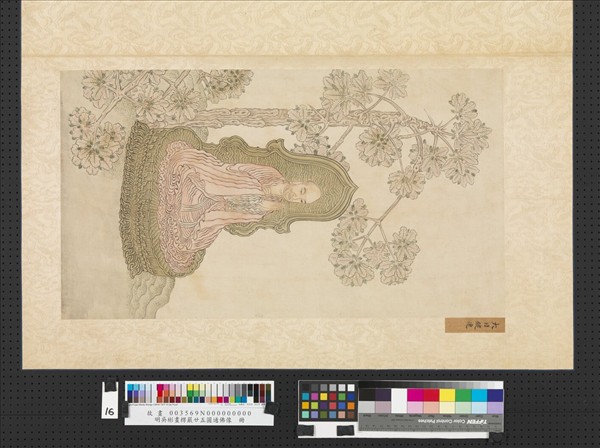Select the white patch on the Tiffen chart
The image size is (600, 448).
coord(398,395)
